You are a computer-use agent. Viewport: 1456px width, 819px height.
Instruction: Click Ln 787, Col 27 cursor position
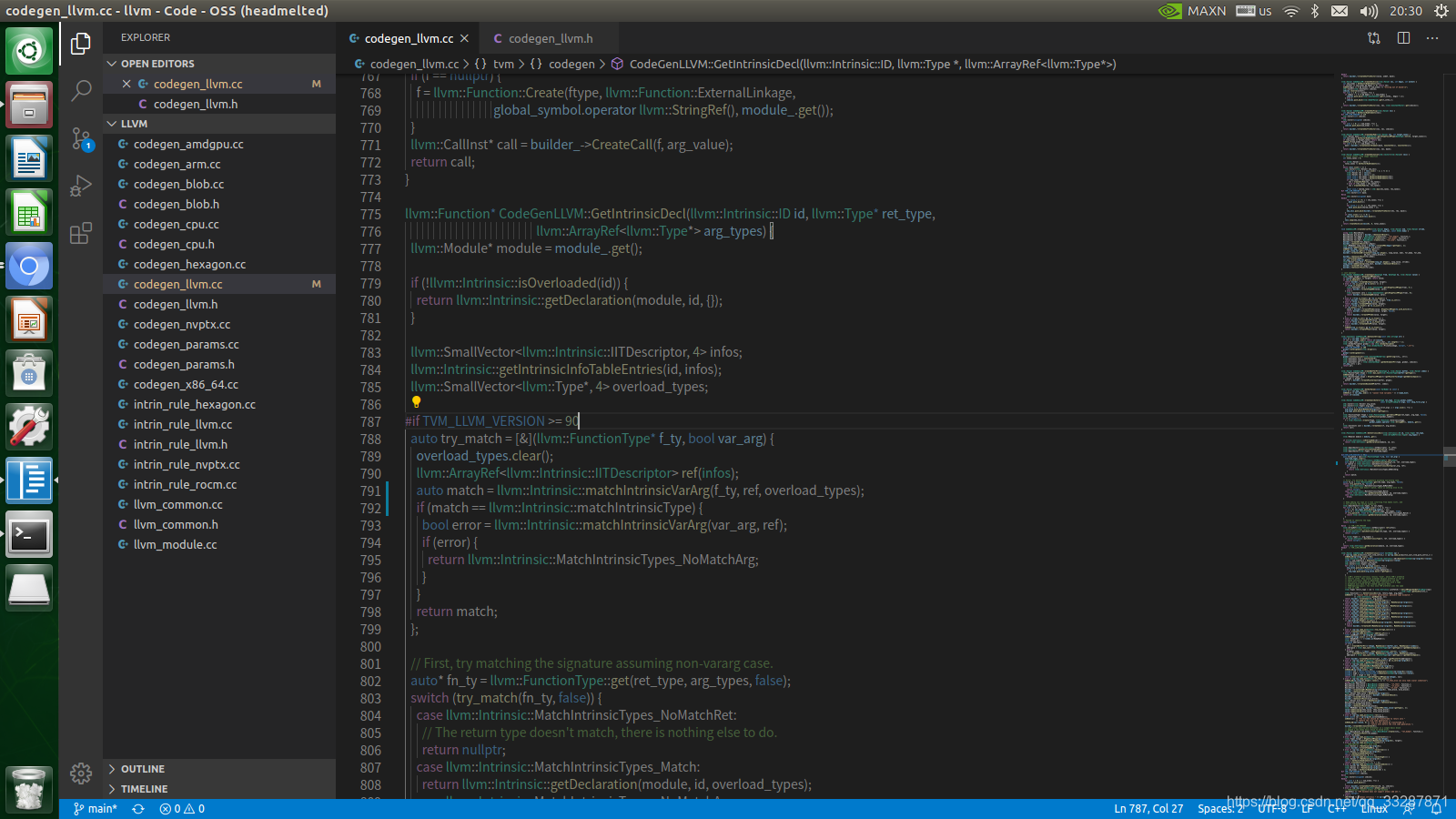(x=1148, y=809)
